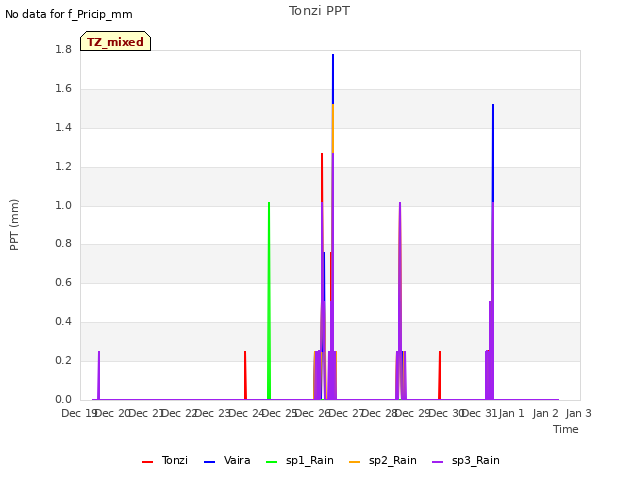The height and width of the screenshot is (480, 640).
Task: Click the red Tonzi spike near Dec 30
Action: click(440, 375)
